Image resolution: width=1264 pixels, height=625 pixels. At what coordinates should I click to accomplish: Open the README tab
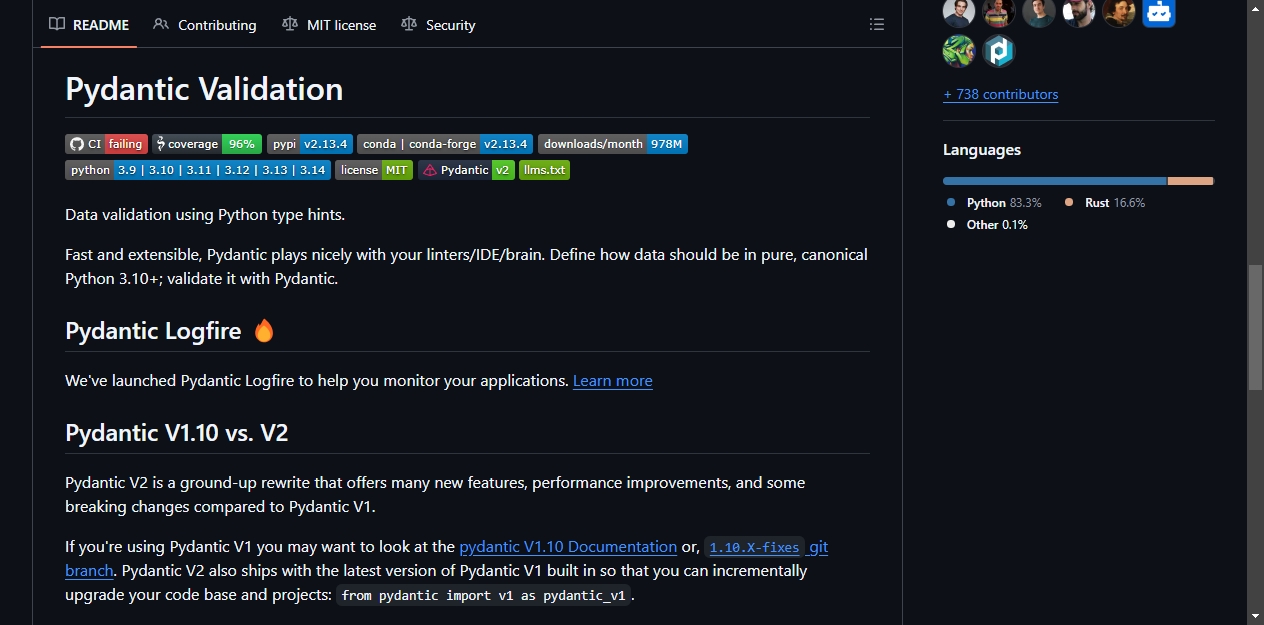[x=89, y=25]
